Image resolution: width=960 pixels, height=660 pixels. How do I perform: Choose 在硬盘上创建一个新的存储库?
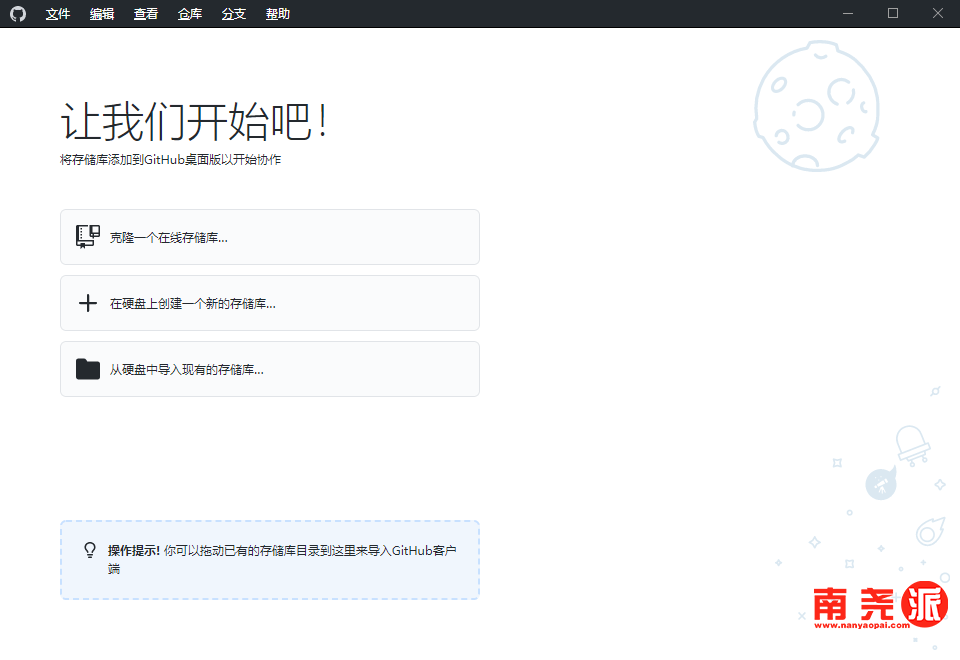269,303
